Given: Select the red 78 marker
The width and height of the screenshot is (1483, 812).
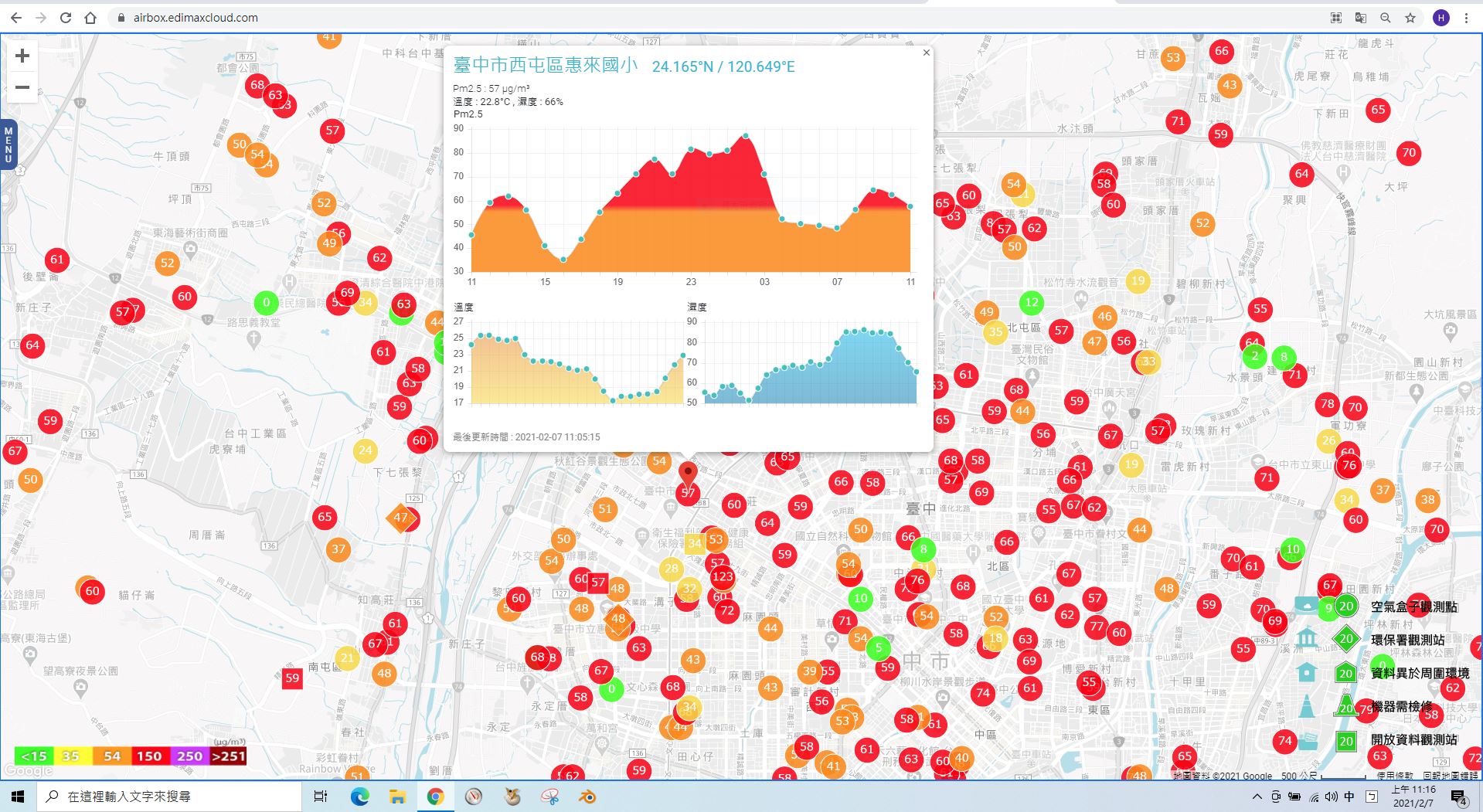Looking at the screenshot, I should point(1328,403).
